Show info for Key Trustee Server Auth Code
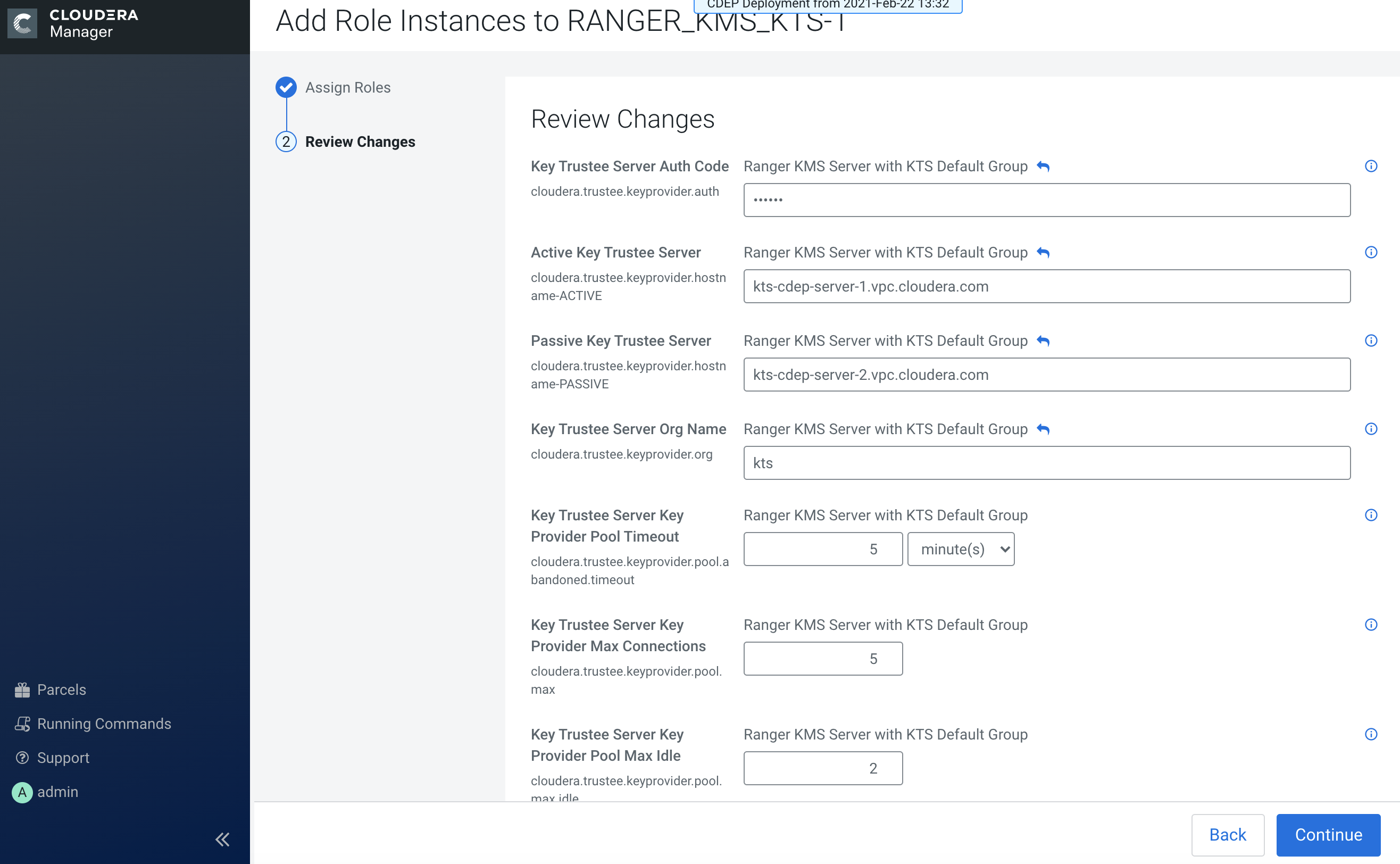 coord(1370,167)
